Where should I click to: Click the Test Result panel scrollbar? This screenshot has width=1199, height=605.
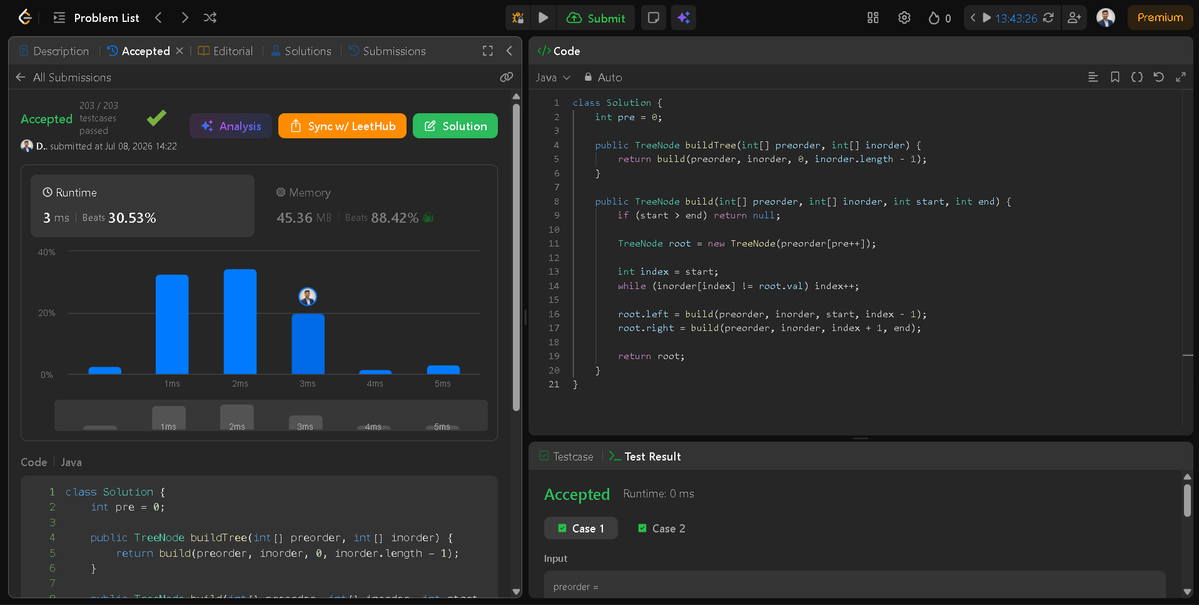(1187, 500)
